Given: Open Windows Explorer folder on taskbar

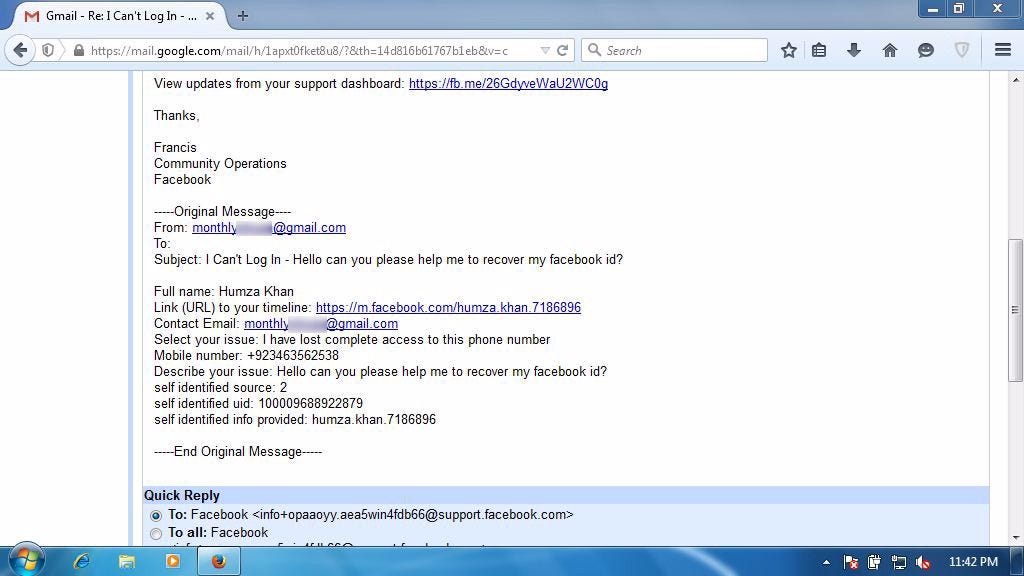Looking at the screenshot, I should 127,561.
